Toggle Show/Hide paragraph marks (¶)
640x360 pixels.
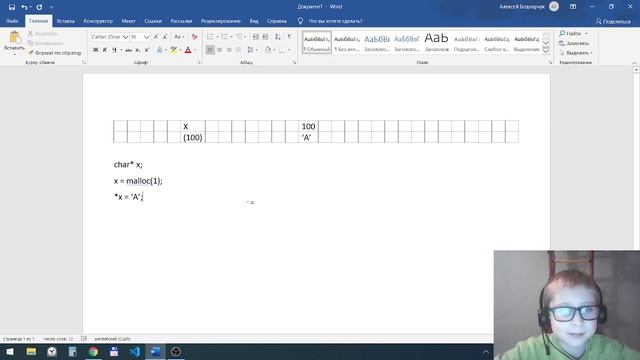click(289, 37)
